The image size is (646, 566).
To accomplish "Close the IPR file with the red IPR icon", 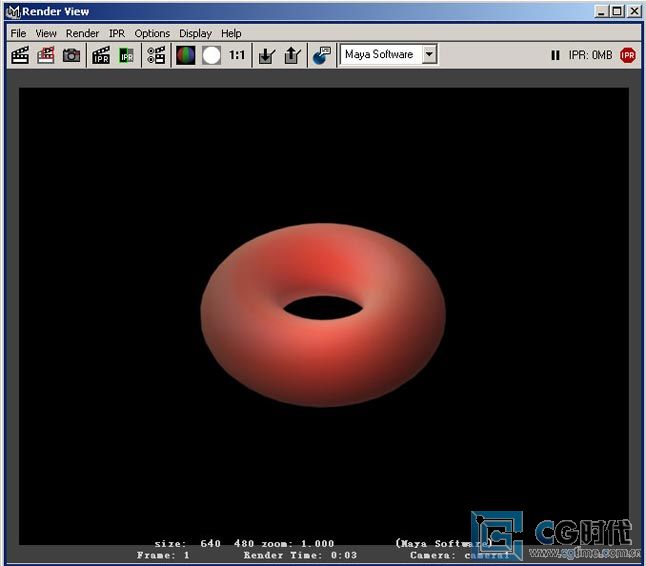I will tap(628, 55).
